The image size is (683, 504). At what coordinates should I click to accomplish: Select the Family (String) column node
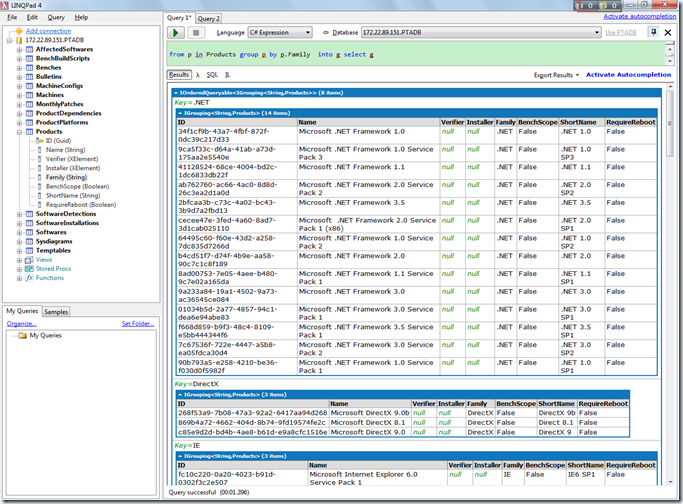[x=66, y=177]
